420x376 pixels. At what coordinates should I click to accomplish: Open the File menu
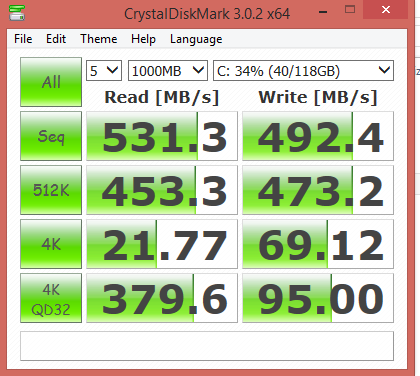pos(23,39)
